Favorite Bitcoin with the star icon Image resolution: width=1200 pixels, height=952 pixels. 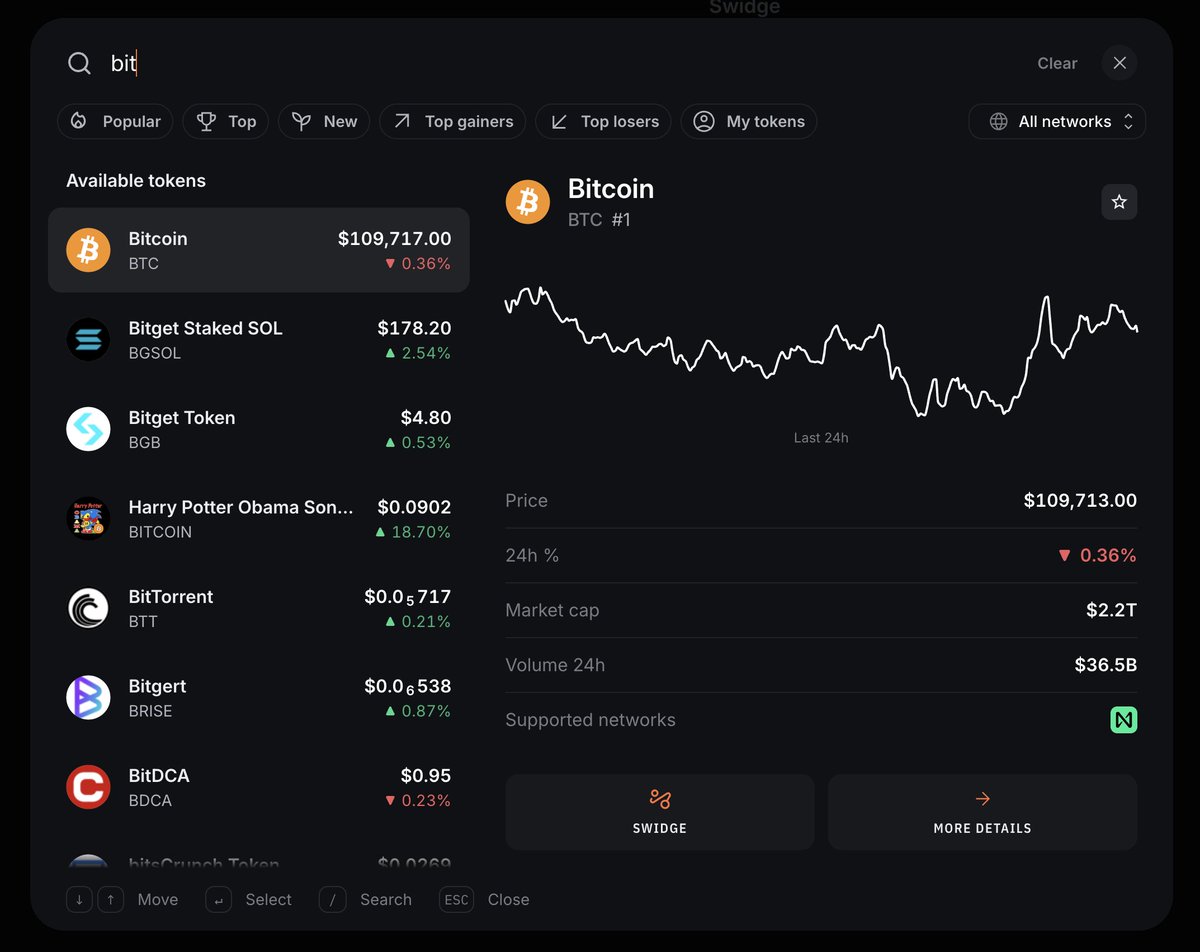click(1119, 202)
